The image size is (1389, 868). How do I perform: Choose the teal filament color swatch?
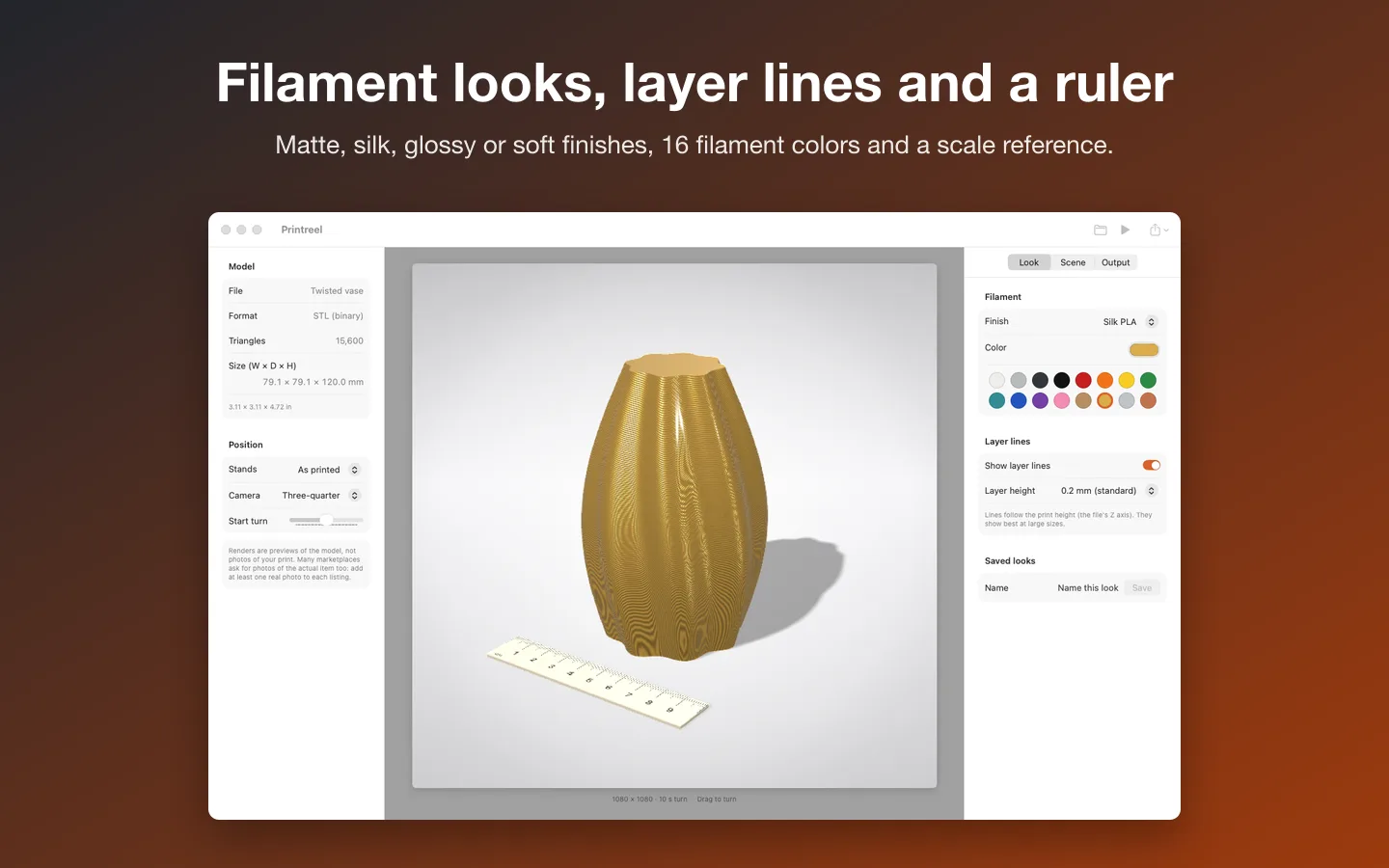coord(996,400)
